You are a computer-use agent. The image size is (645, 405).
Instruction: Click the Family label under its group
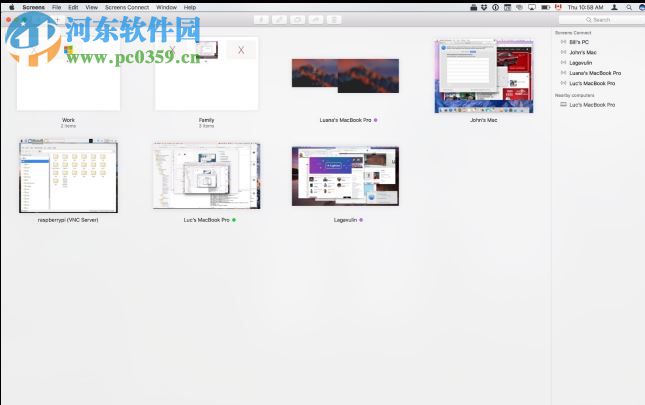[x=206, y=120]
